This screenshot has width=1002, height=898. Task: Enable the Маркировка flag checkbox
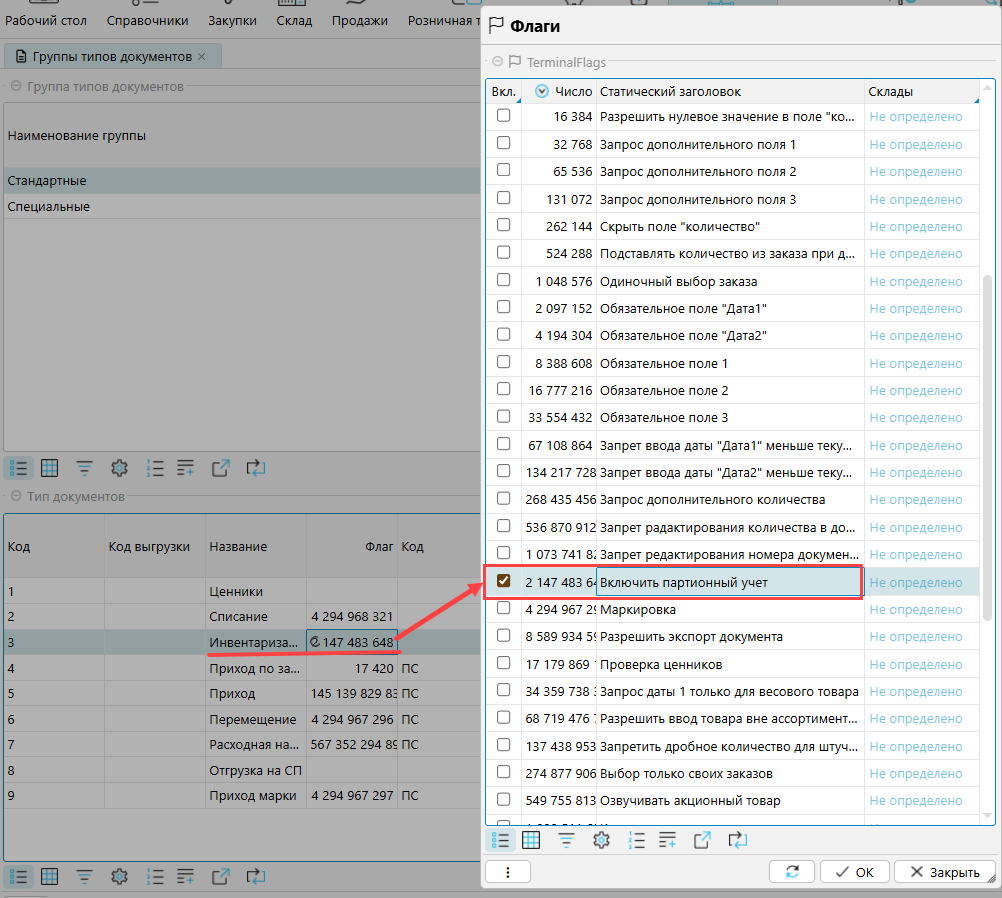click(x=504, y=608)
